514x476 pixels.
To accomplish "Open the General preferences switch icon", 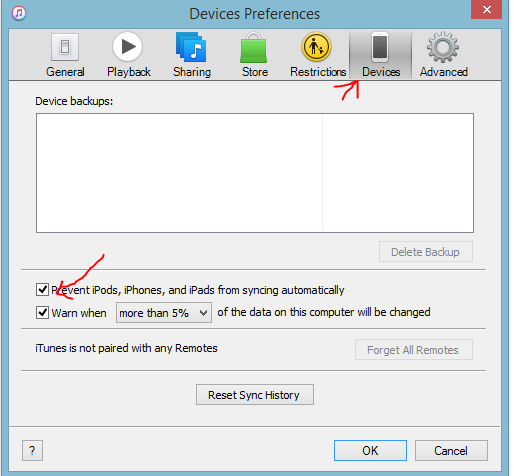I will tap(65, 47).
